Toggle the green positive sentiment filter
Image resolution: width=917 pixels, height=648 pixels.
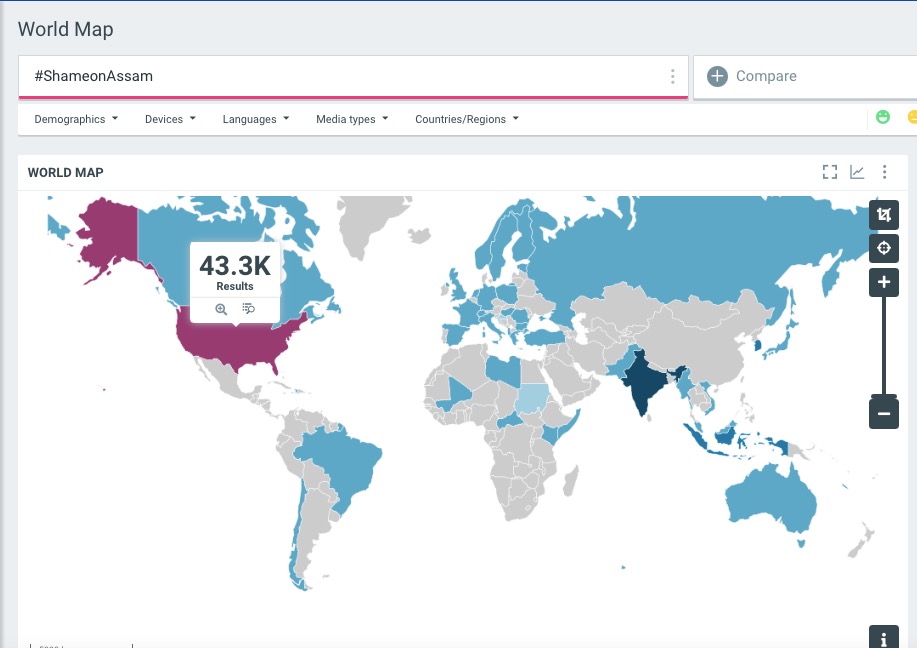coord(882,117)
